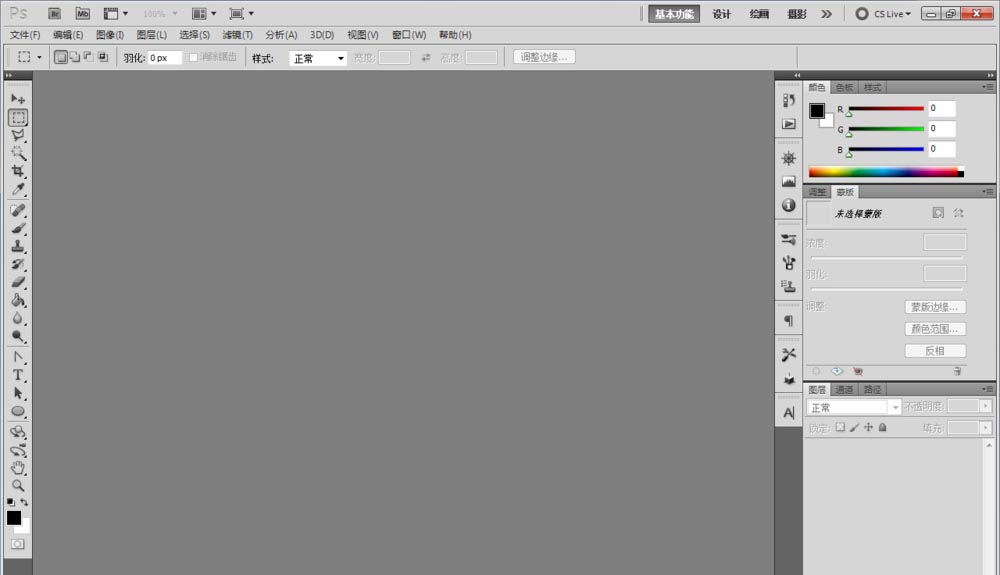The image size is (1000, 575).
Task: Open the marquee tool preset picker arrow
Action: coord(40,57)
